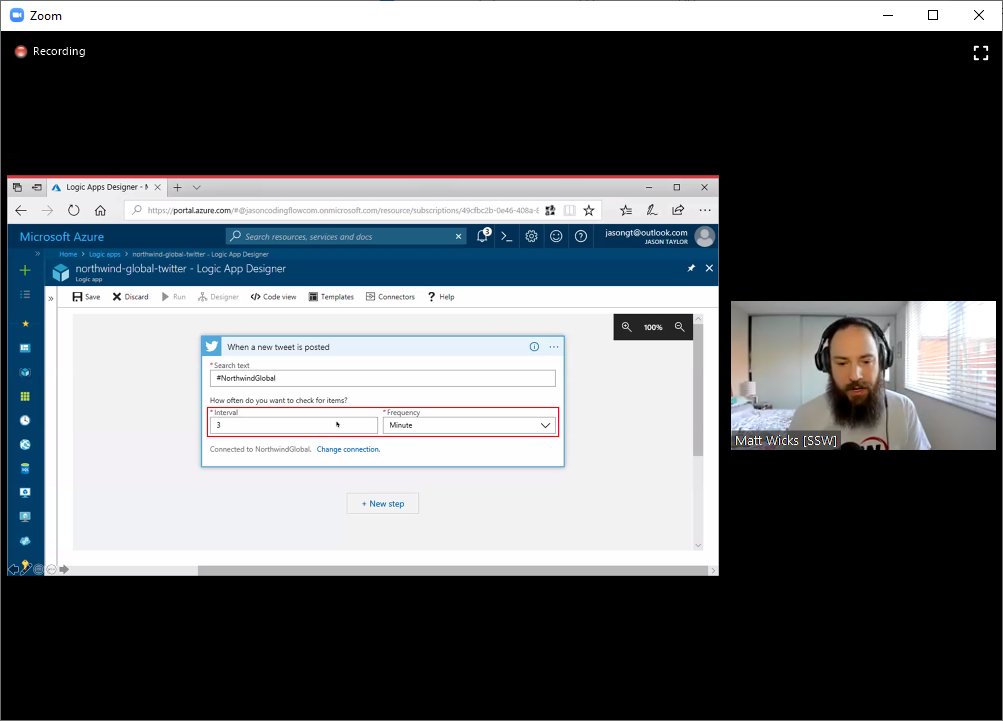Screen dimensions: 1003x721
Task: Open Edge's more options menu
Action: point(705,209)
